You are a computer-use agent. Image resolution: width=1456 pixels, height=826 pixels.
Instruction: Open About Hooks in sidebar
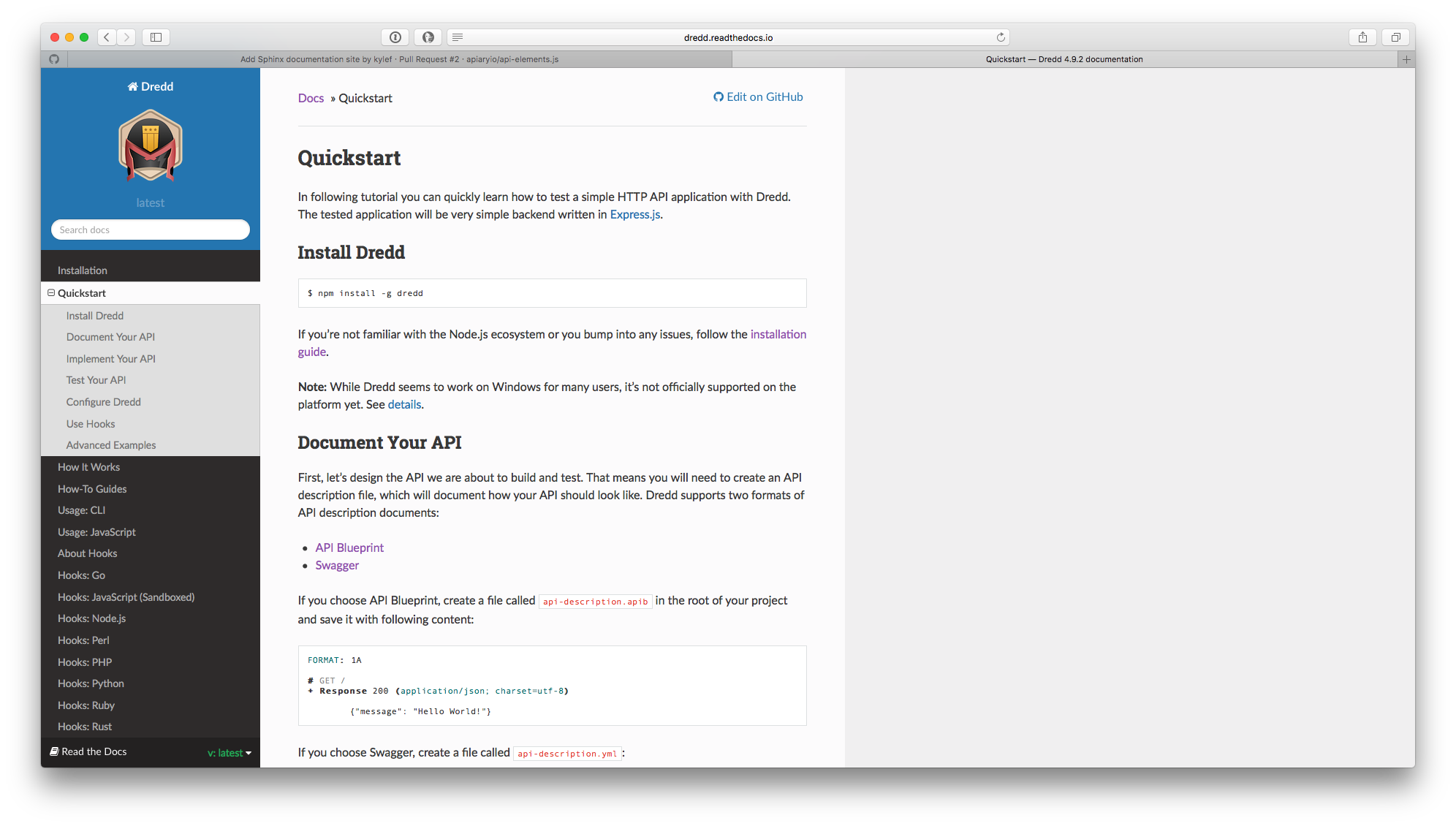(87, 553)
